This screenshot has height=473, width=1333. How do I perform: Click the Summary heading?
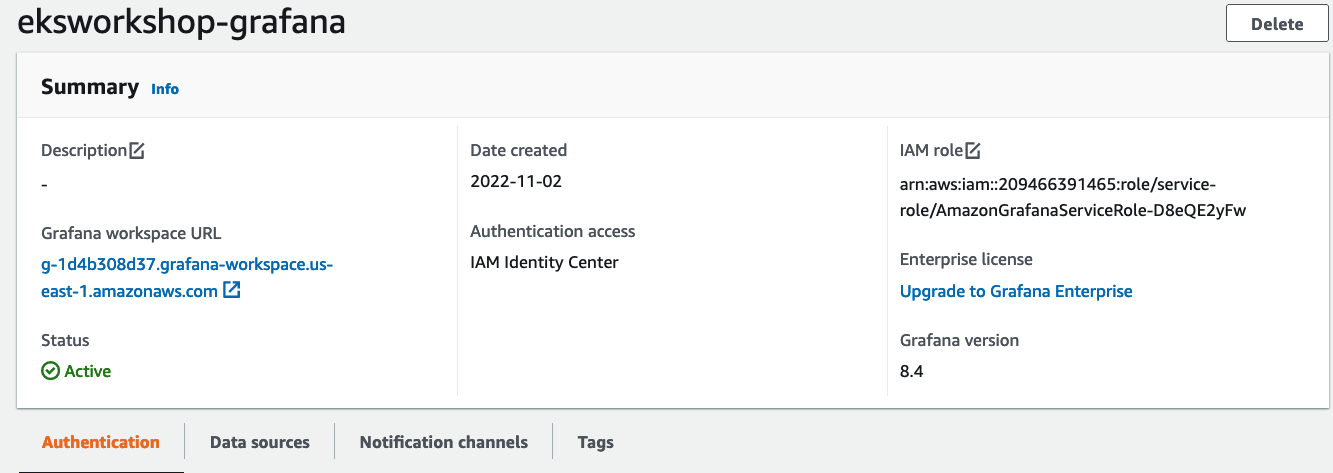[90, 87]
